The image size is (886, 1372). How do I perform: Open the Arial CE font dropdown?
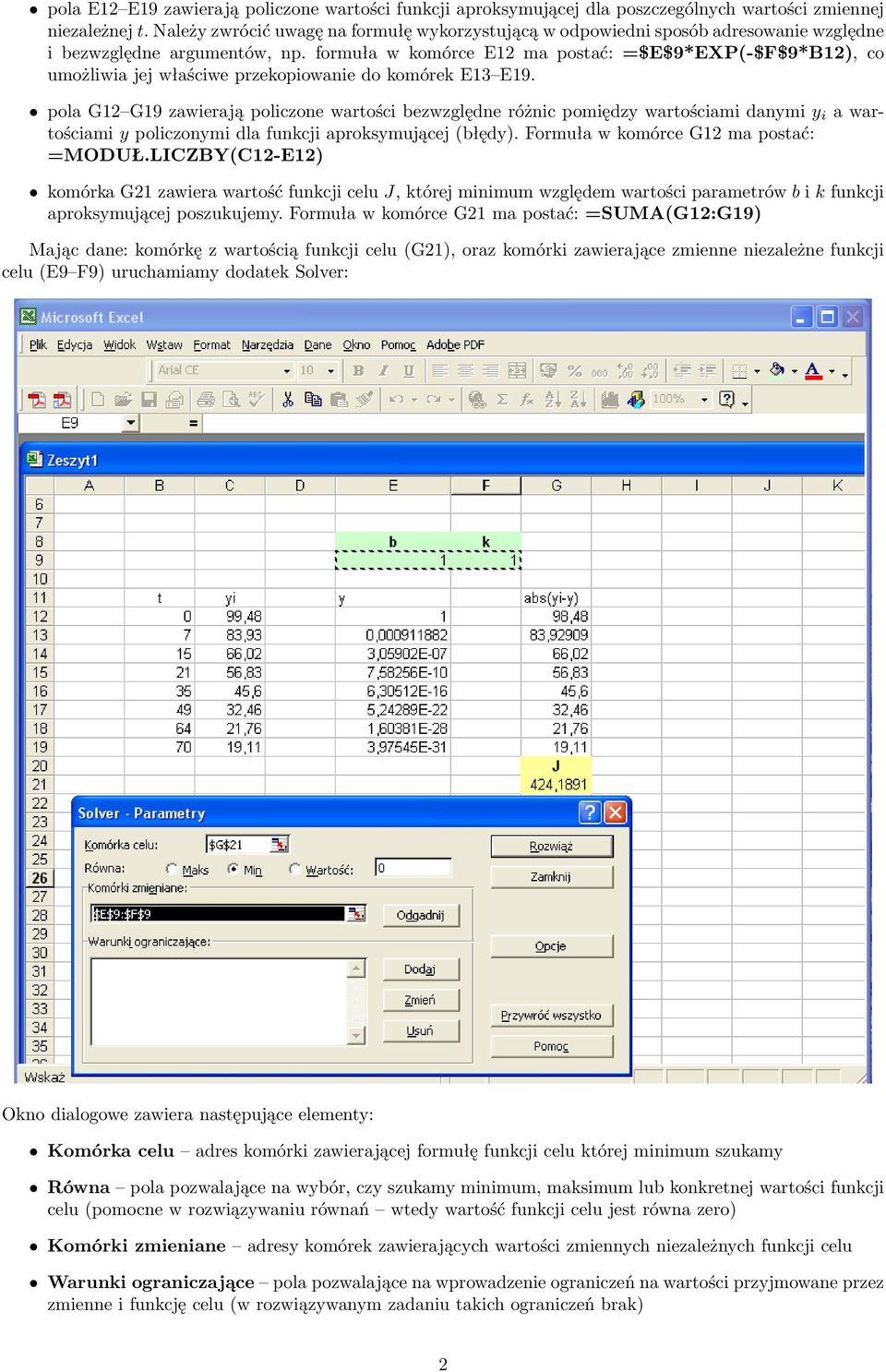click(287, 370)
